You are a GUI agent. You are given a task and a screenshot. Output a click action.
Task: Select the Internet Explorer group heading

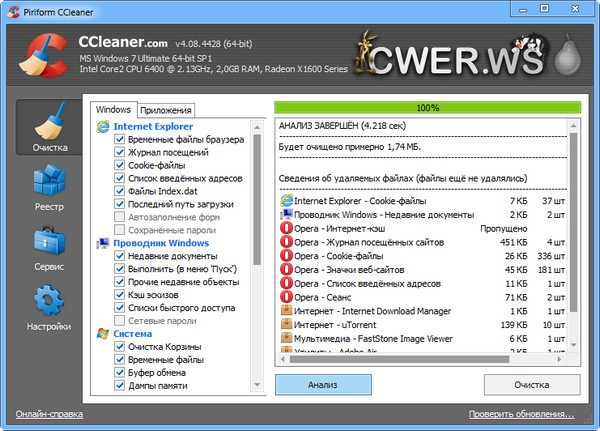(x=153, y=126)
